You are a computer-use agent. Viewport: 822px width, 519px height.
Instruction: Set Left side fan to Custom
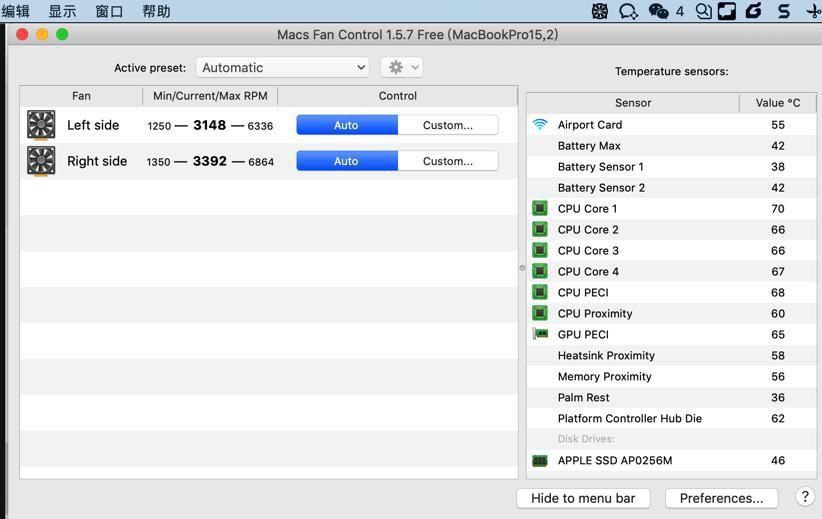tap(448, 125)
